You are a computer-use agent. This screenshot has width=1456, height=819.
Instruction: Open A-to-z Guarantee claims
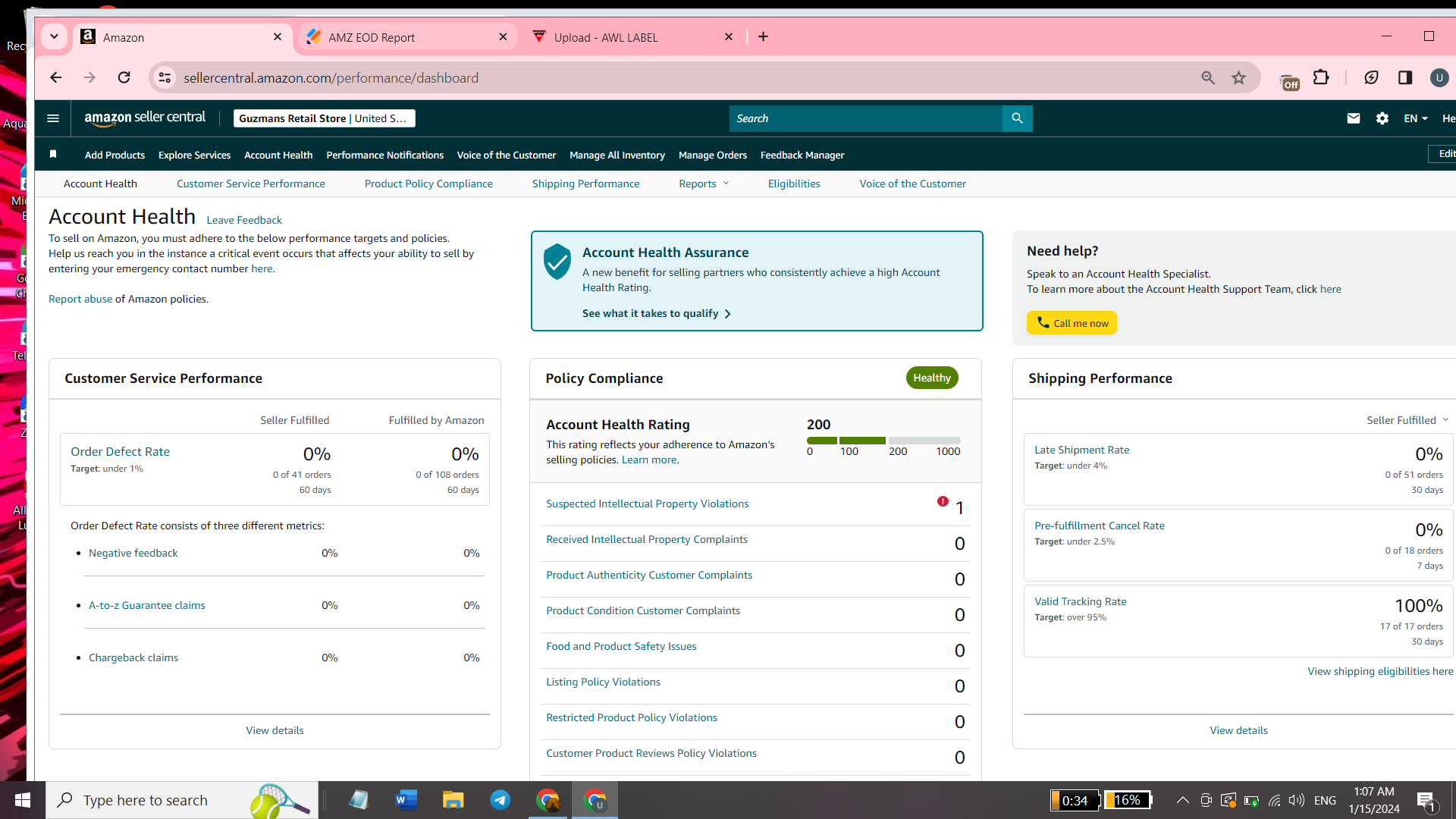[x=147, y=605]
